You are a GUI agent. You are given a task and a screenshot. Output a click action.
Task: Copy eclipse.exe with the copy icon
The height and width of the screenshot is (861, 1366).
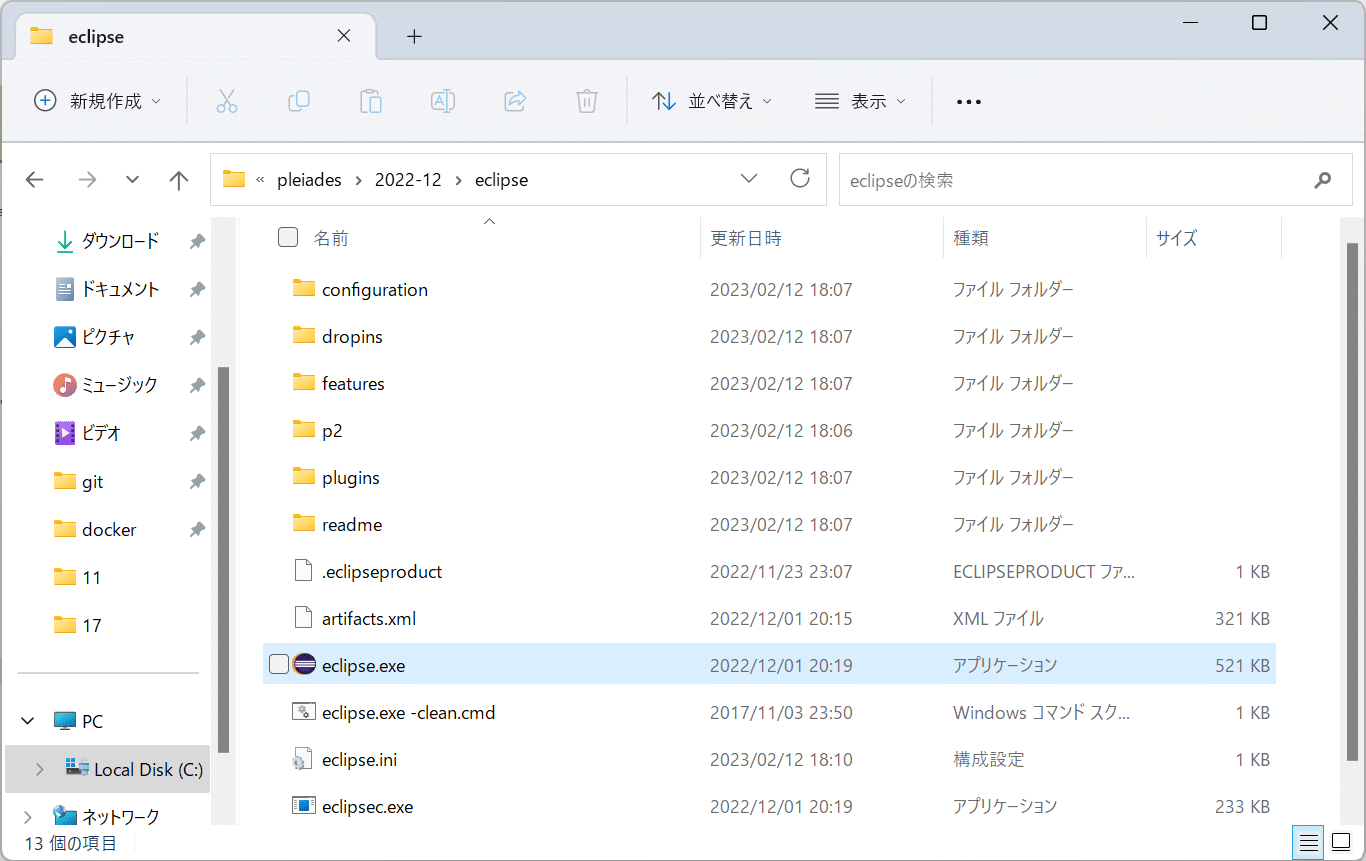point(299,100)
